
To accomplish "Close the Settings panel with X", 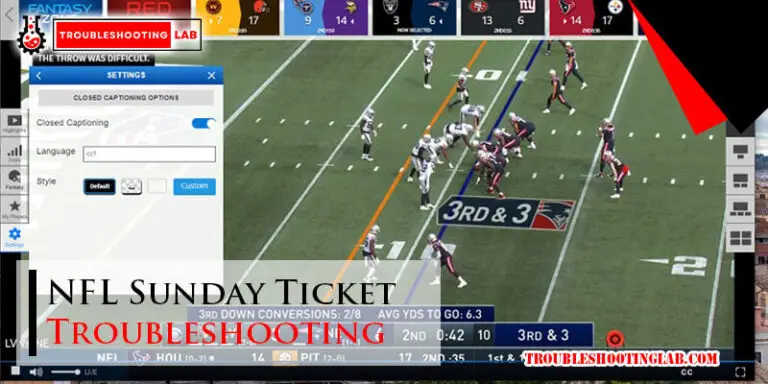I will coord(212,75).
